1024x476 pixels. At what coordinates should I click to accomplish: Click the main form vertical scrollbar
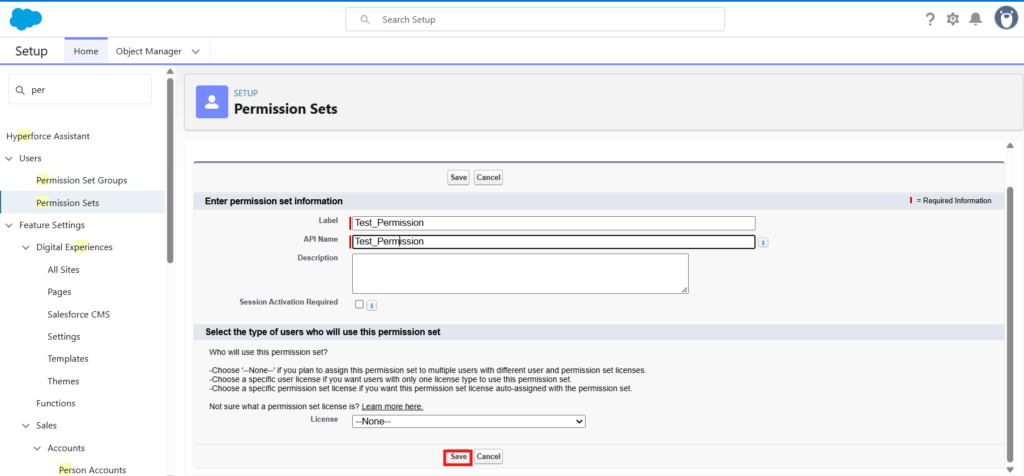pos(1010,326)
